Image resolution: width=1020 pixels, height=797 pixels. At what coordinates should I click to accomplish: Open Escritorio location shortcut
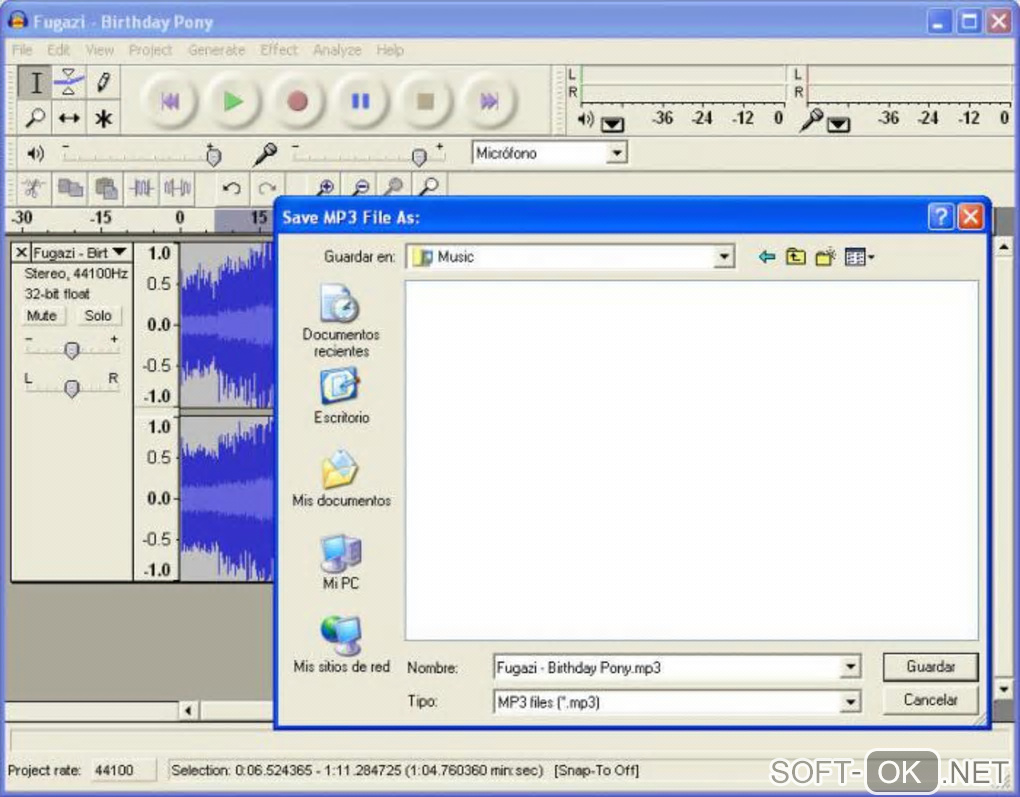[341, 396]
